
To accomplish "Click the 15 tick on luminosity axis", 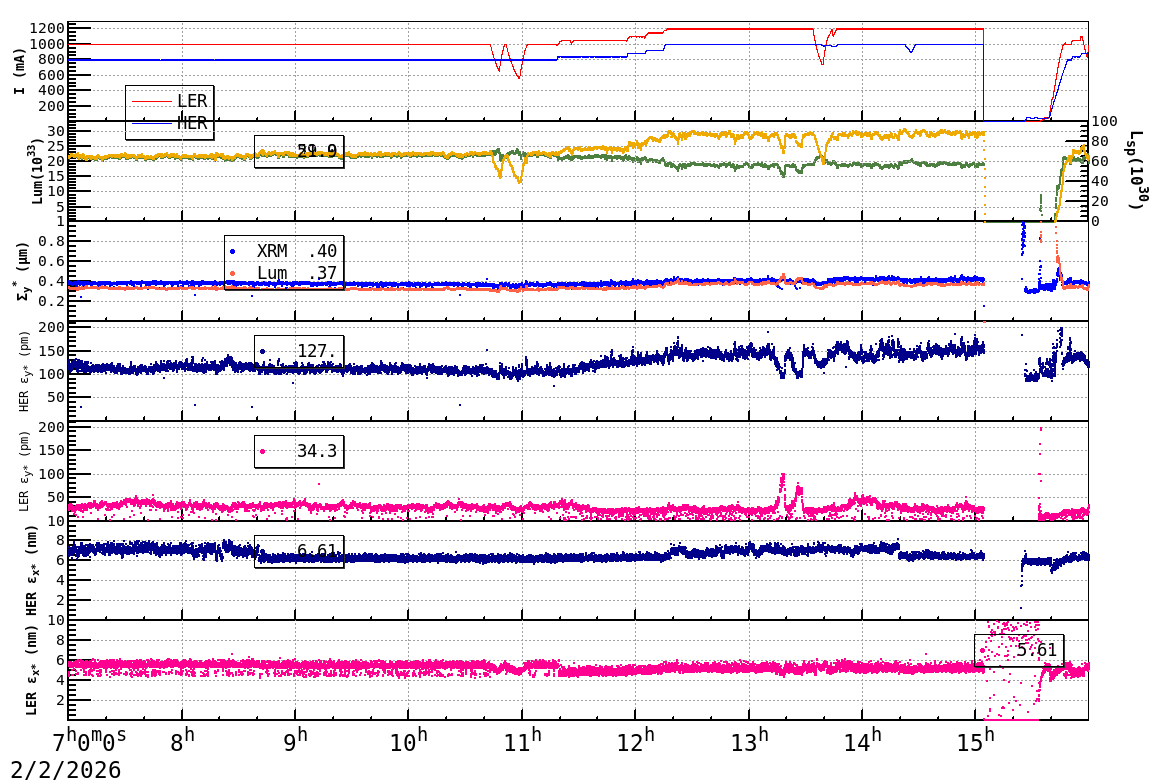I will click(x=57, y=176).
